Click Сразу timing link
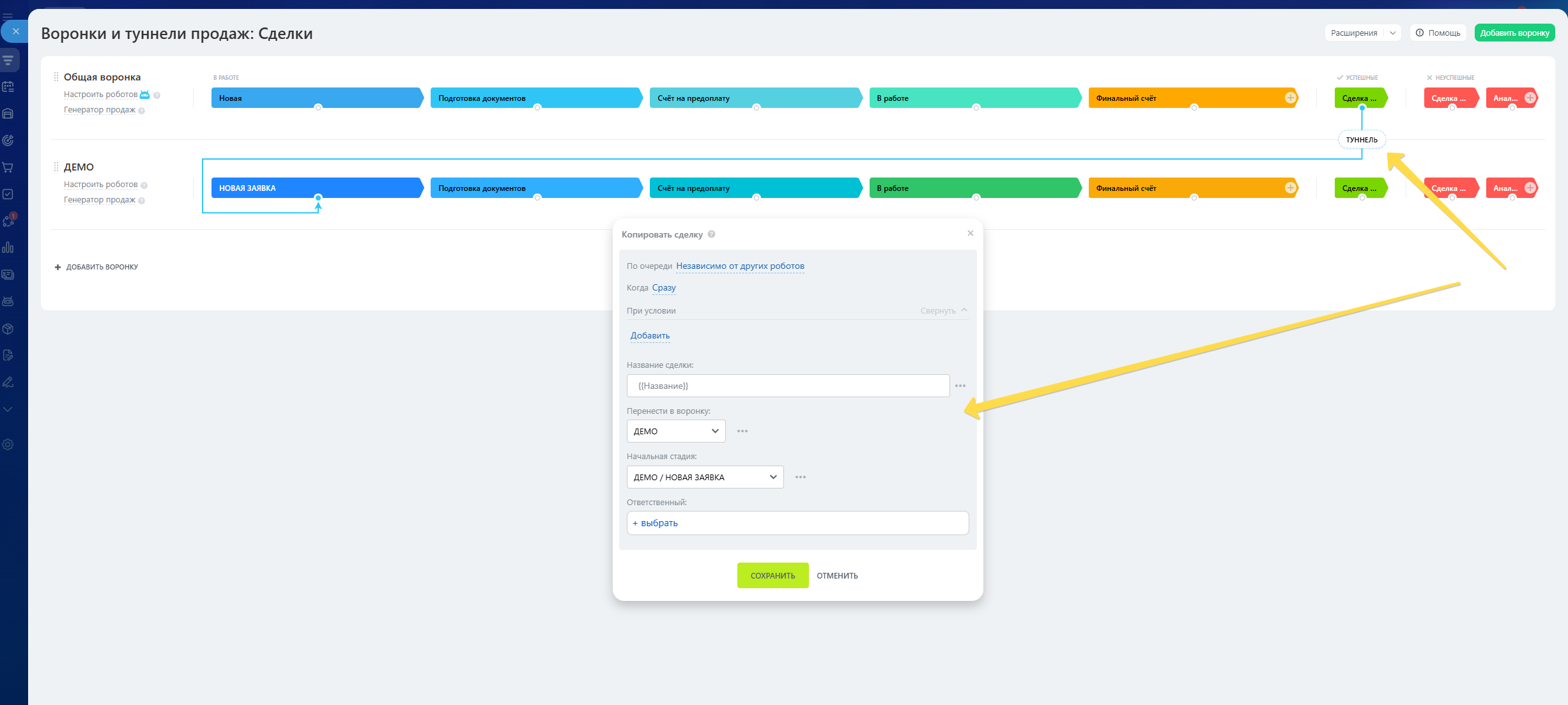This screenshot has width=1568, height=705. coord(664,288)
